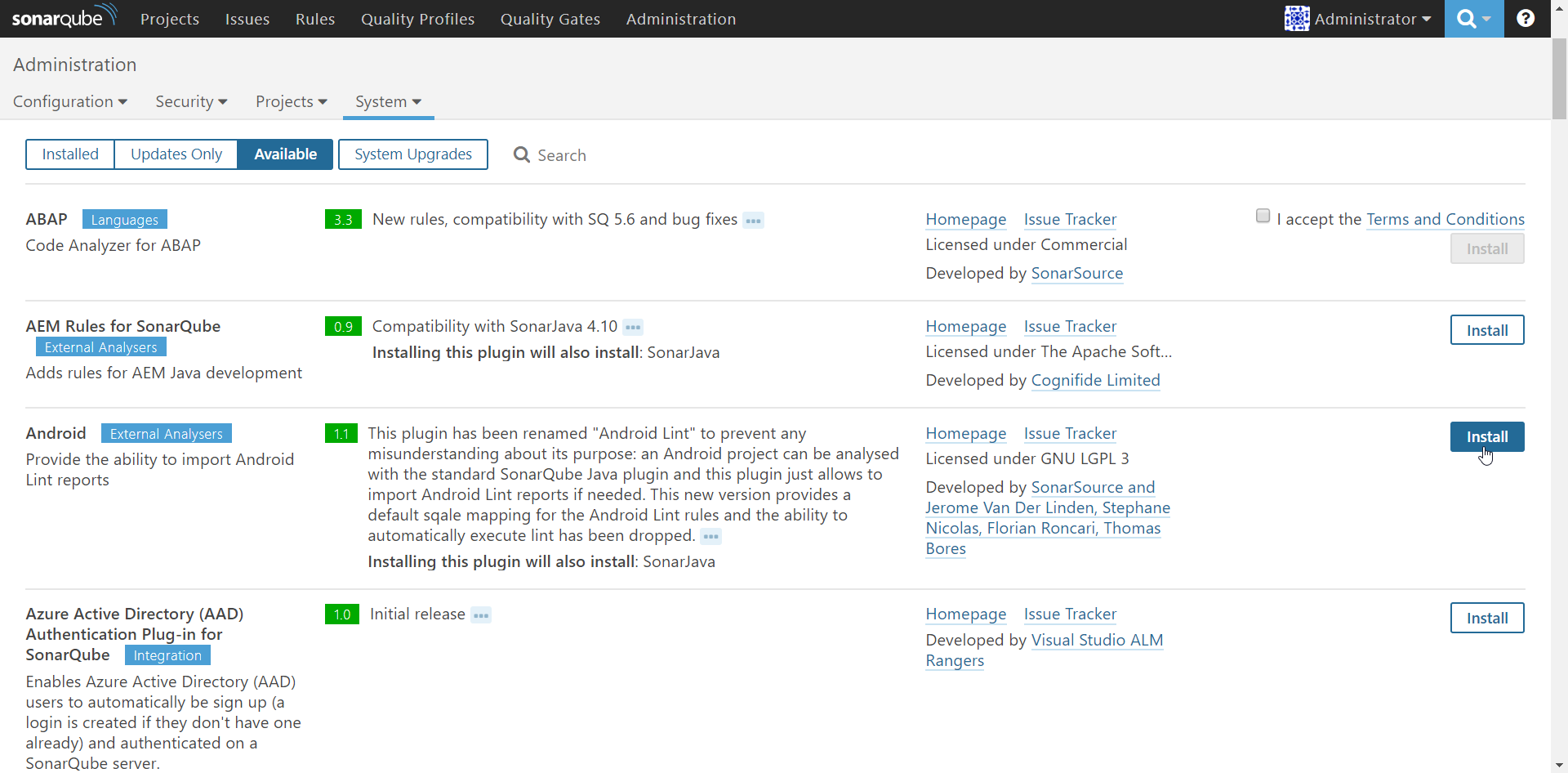1568x773 pixels.
Task: Open the SonarSource developer link for ABAP
Action: point(1077,273)
